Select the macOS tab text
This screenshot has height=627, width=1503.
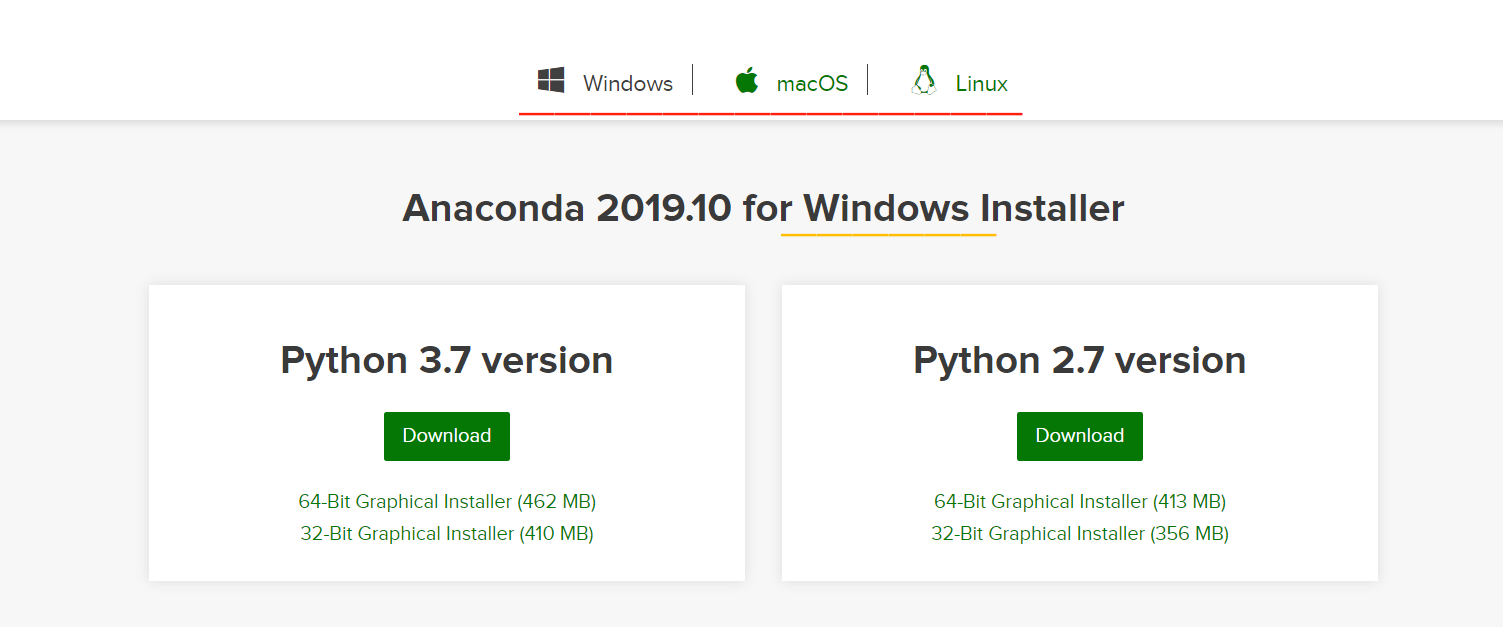[x=812, y=83]
